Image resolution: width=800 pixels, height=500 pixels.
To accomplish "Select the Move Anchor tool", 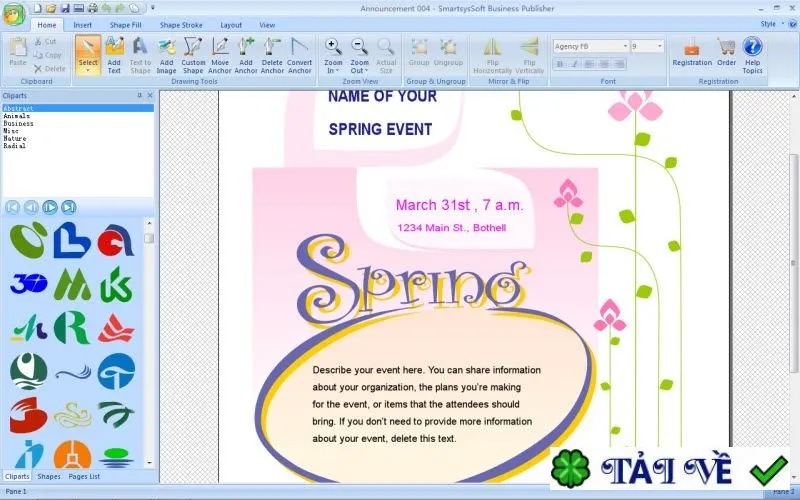I will (x=220, y=55).
